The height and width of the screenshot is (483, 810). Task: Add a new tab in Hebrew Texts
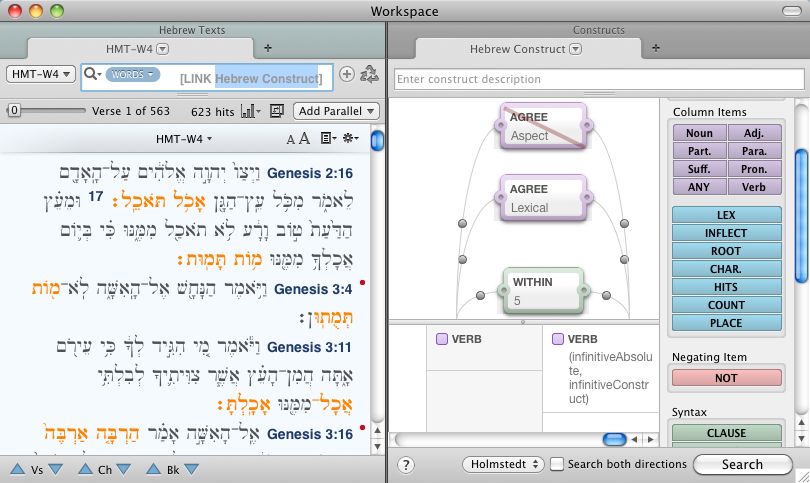(267, 48)
